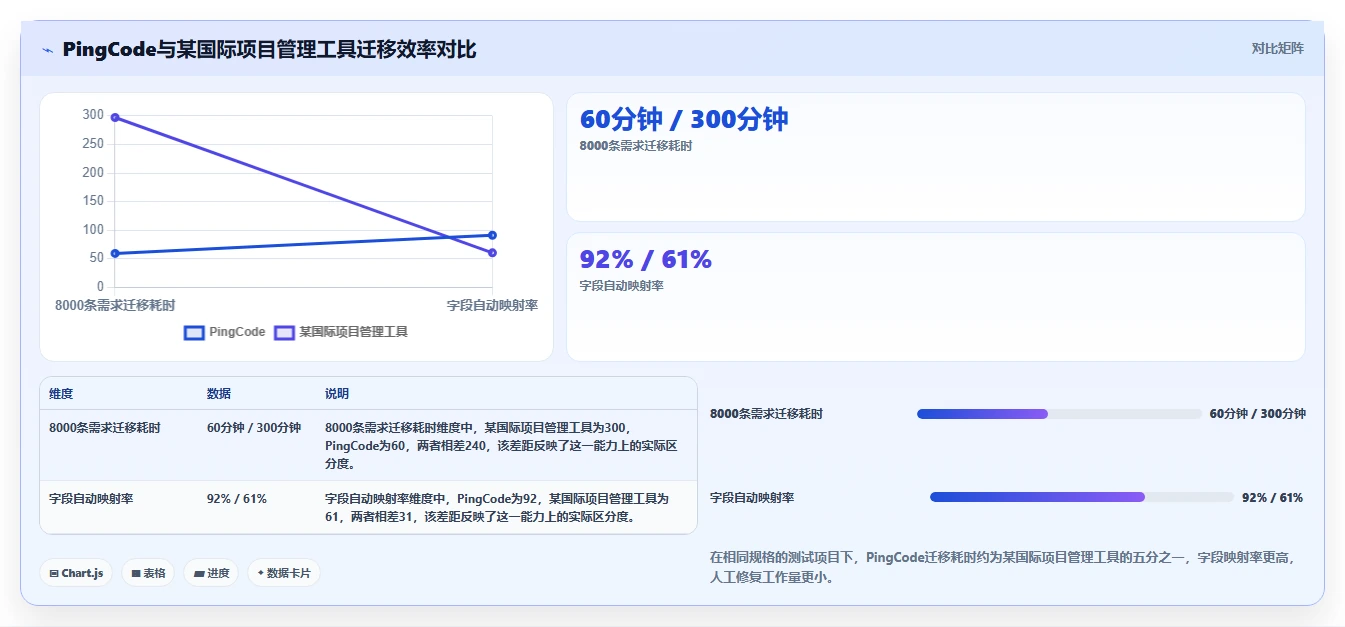This screenshot has height=627, width=1345.
Task: Click the 对比矩阵 label in header
Action: pyautogui.click(x=1277, y=48)
